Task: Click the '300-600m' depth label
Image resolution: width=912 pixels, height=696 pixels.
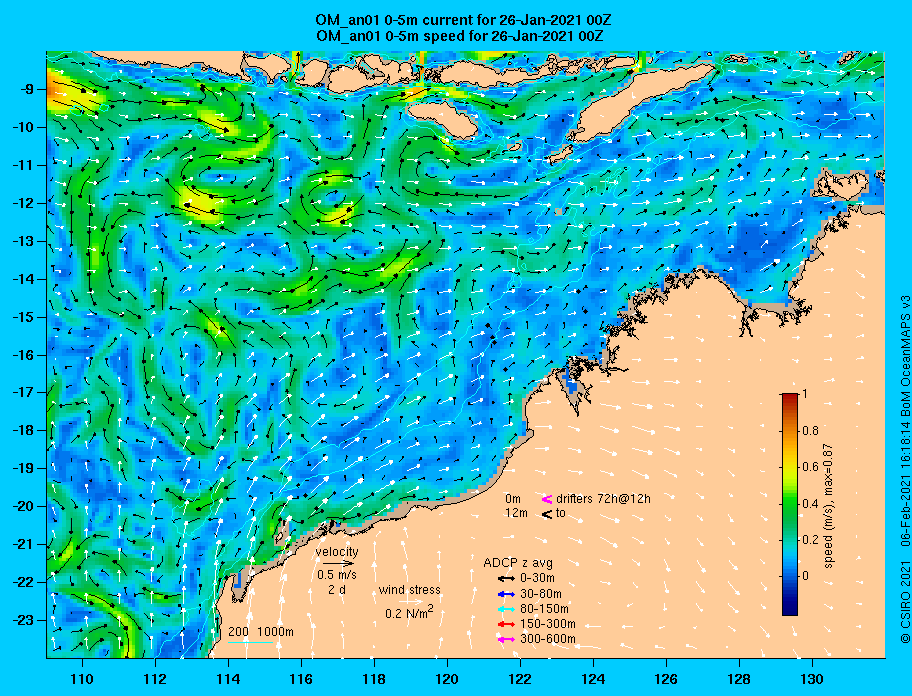Action: coord(548,640)
